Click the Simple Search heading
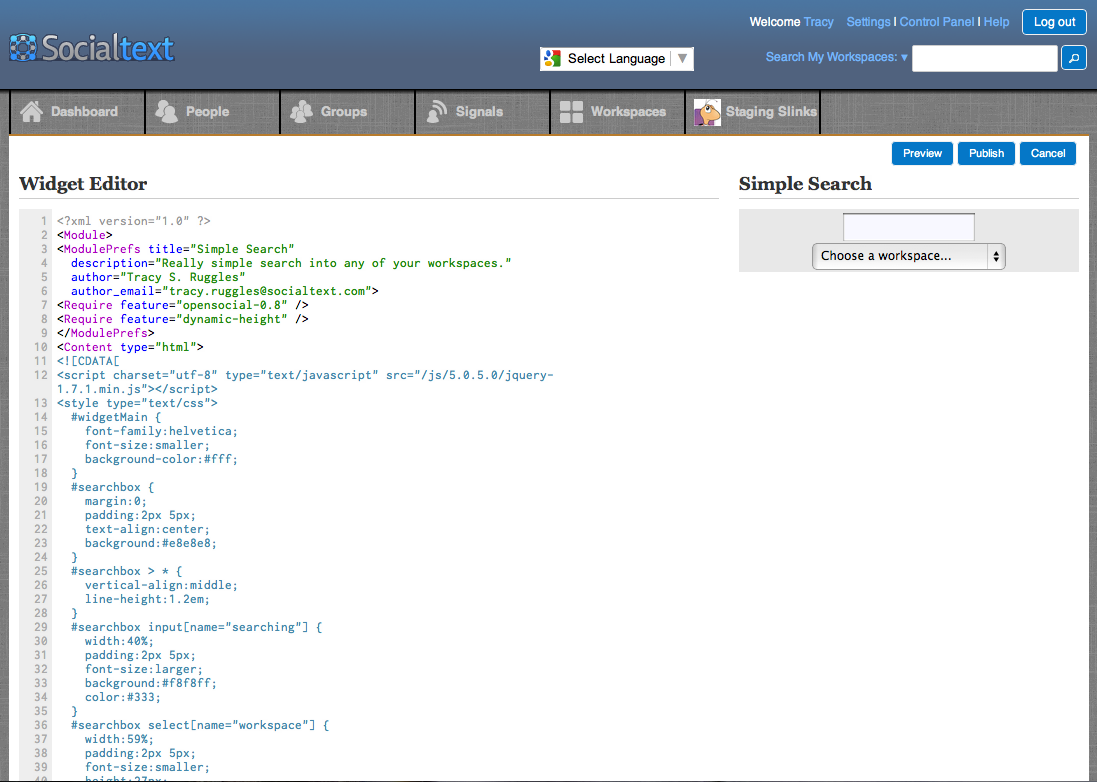Screen dimensions: 1097x782 805,184
